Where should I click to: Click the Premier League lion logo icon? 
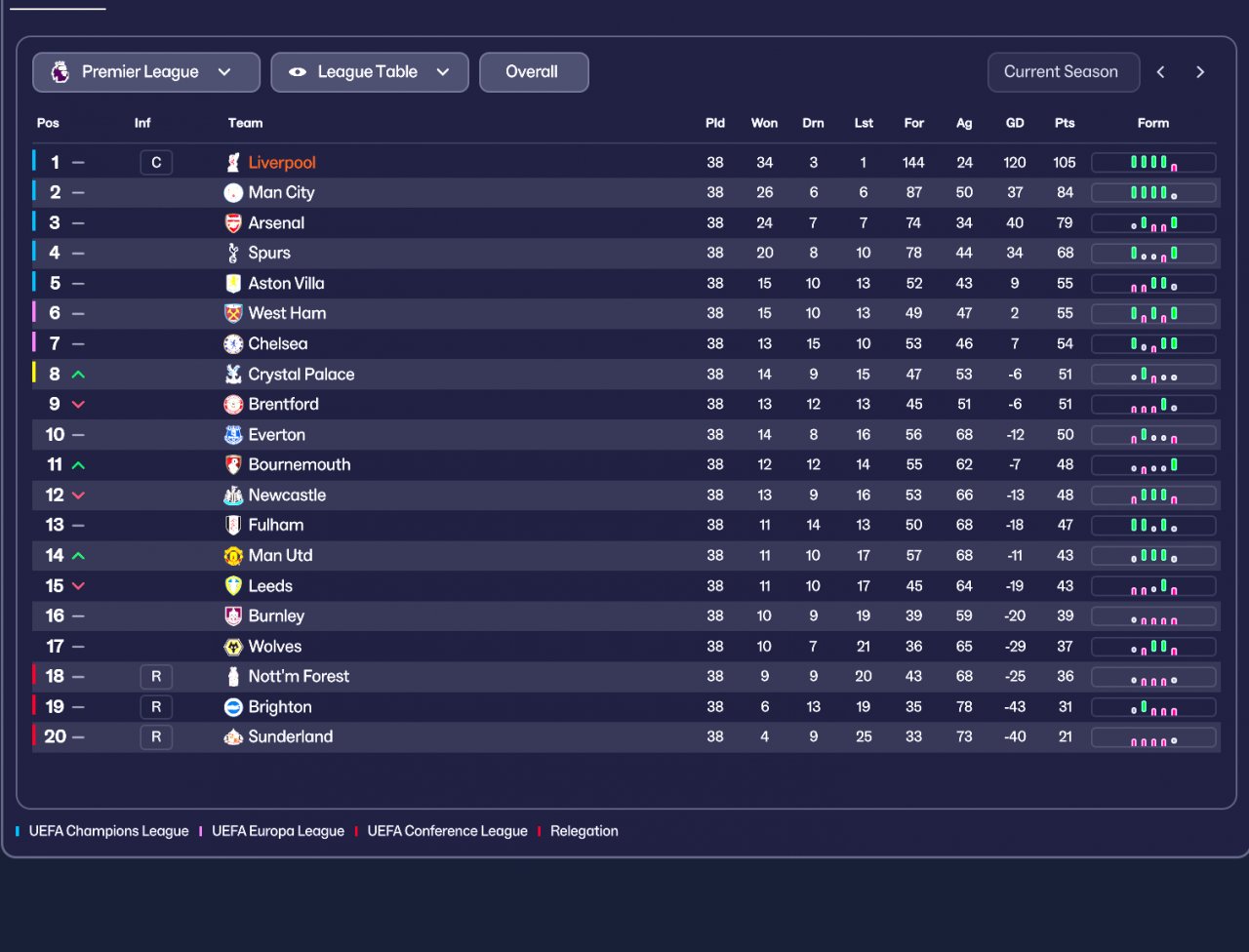(x=60, y=72)
